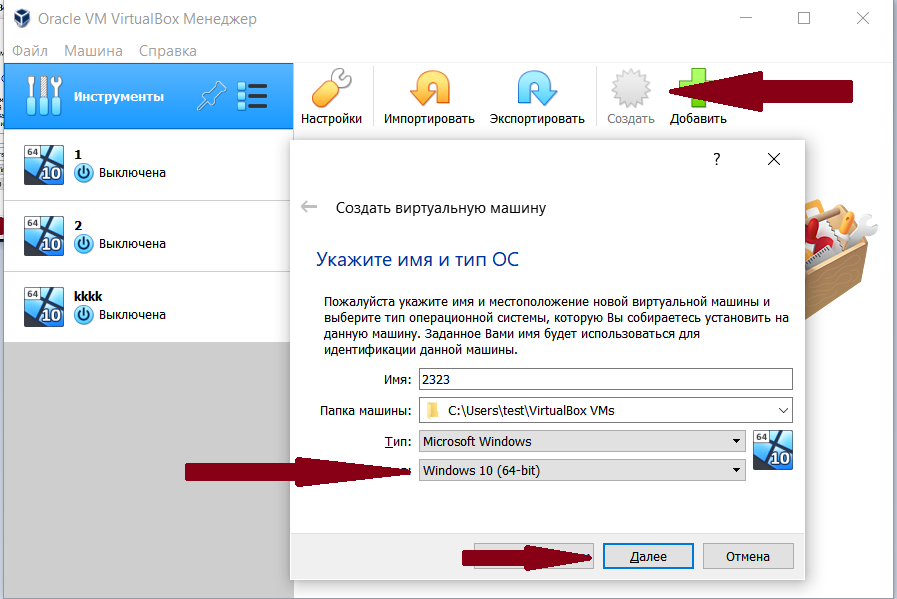Open the Машина menu
Screen dimensions: 897x599
[93, 51]
